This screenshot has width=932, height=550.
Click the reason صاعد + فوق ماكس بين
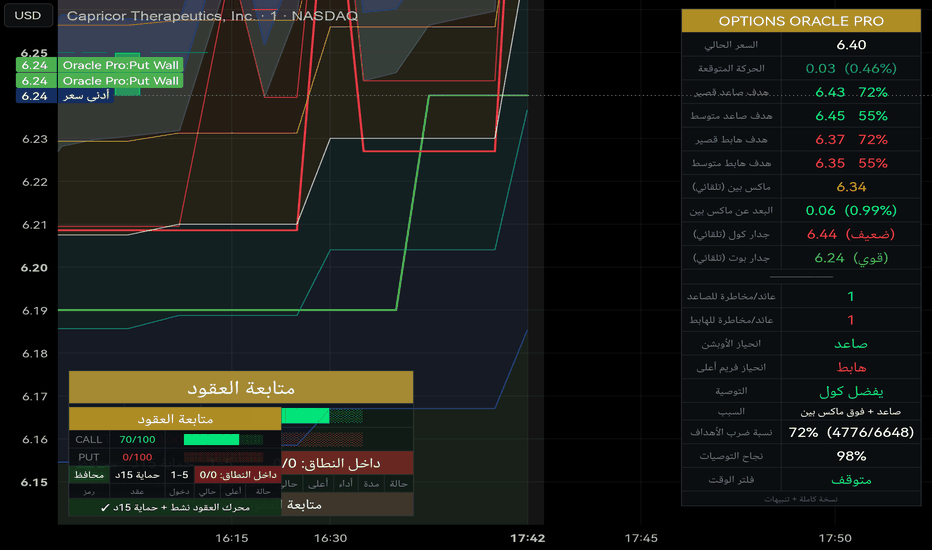[851, 411]
